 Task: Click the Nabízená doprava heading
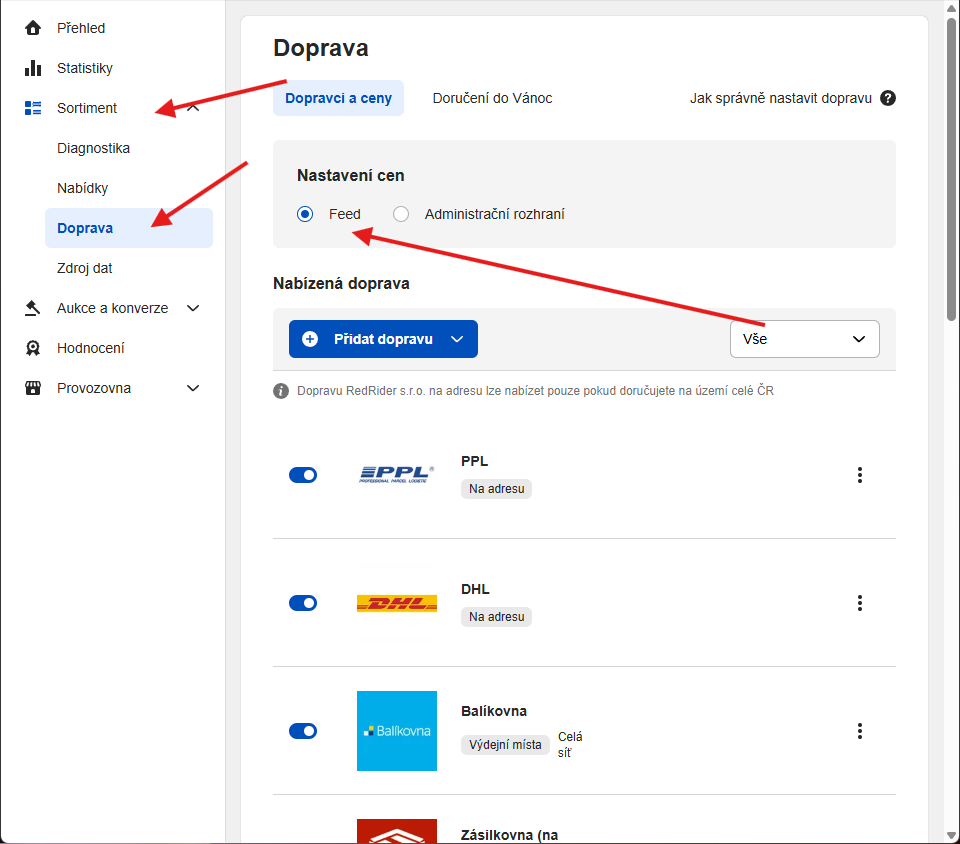coord(341,283)
